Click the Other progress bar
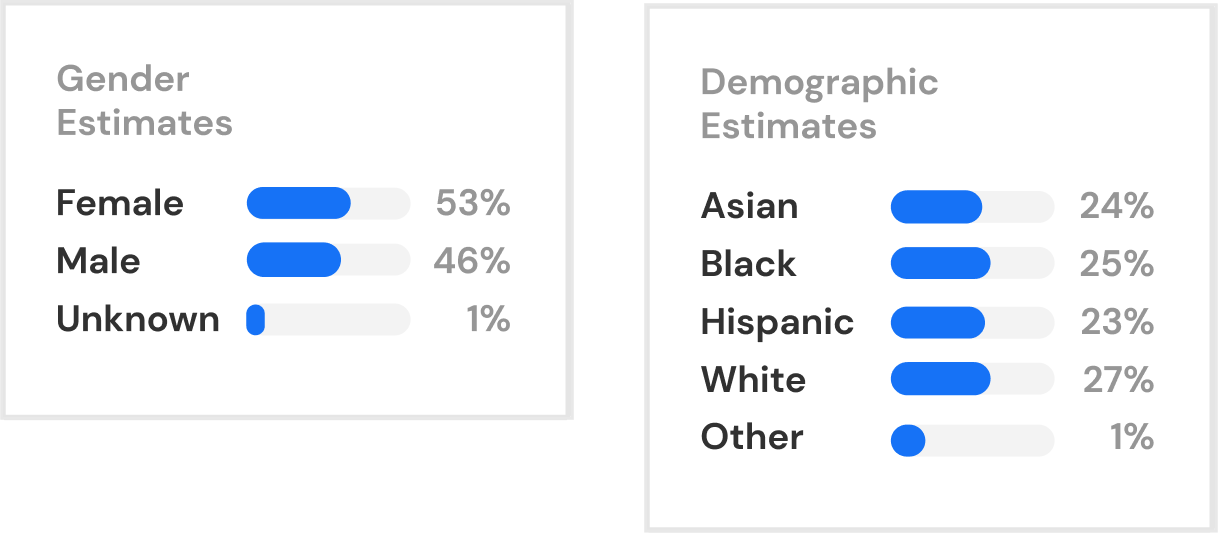Image resolution: width=1218 pixels, height=533 pixels. coord(972,440)
